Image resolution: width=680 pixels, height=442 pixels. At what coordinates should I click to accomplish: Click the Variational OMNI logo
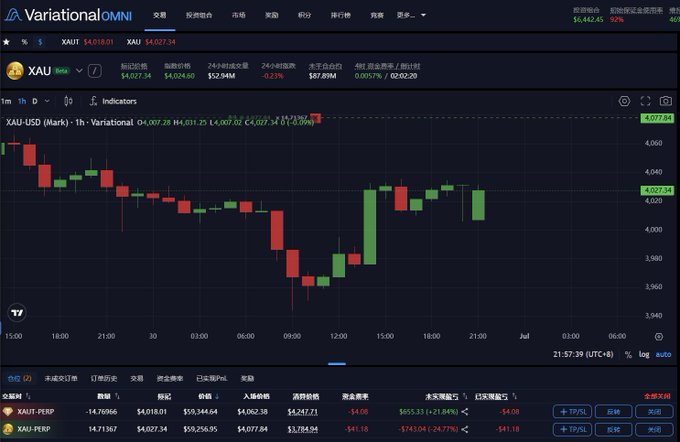point(68,15)
